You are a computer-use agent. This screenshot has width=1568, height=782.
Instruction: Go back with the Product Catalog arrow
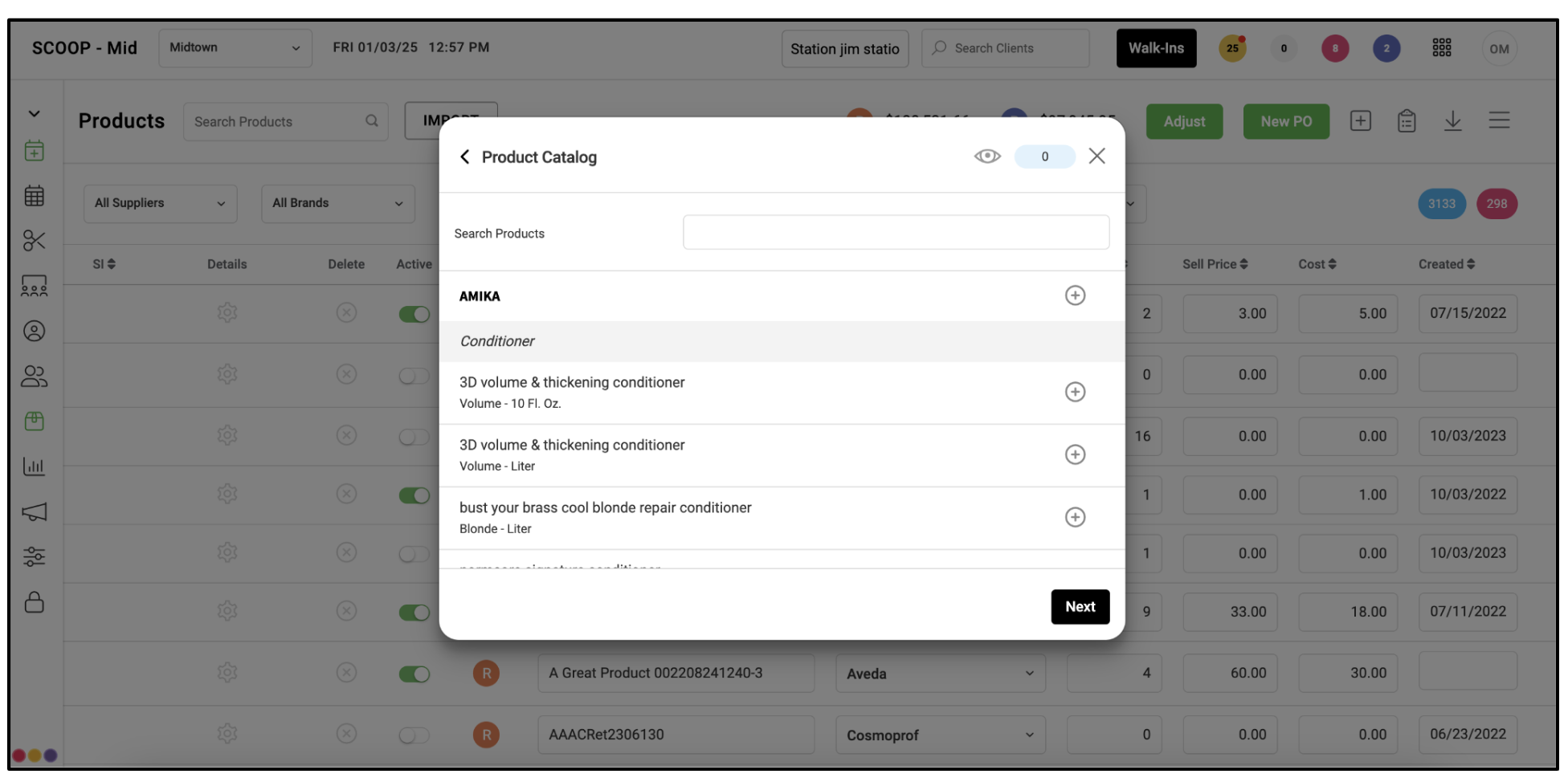464,157
